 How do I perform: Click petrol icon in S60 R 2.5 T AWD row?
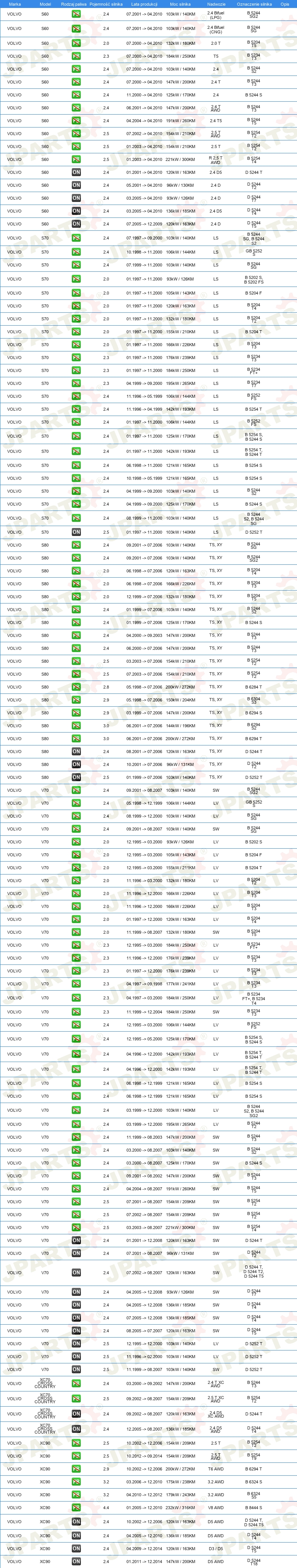click(x=76, y=159)
